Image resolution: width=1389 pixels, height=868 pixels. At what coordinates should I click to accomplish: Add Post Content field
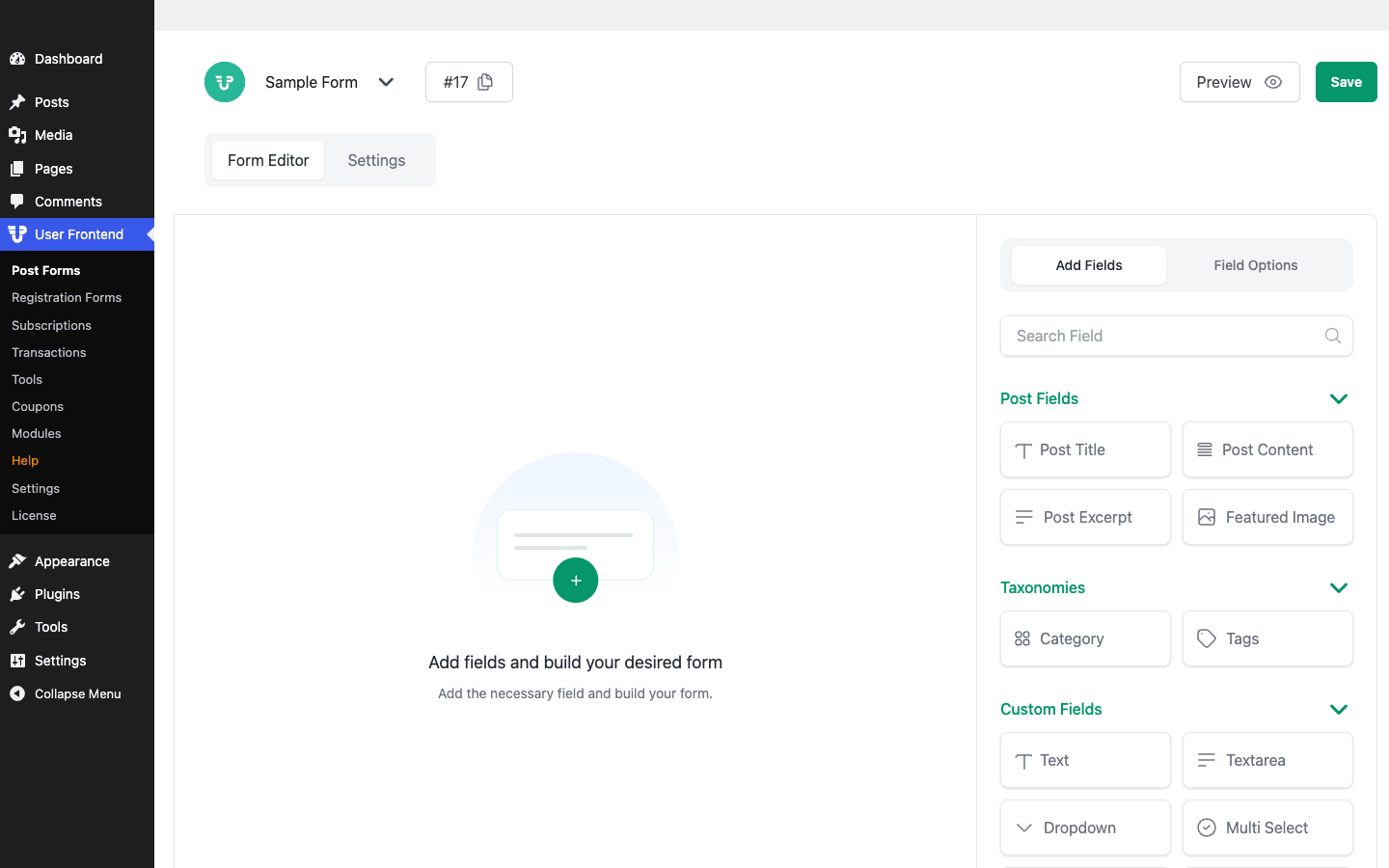coord(1267,449)
